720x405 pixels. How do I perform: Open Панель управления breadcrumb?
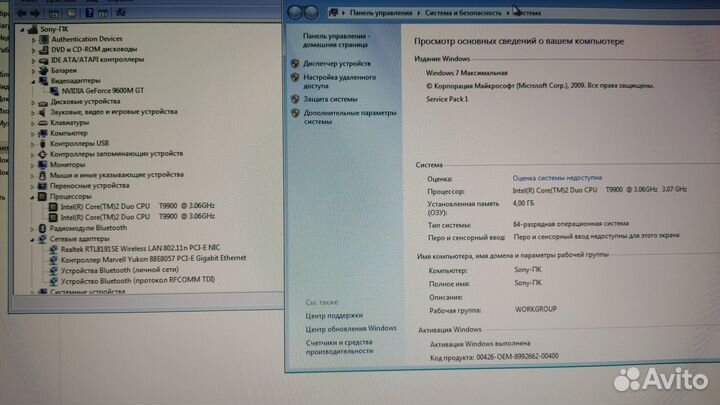pyautogui.click(x=381, y=13)
